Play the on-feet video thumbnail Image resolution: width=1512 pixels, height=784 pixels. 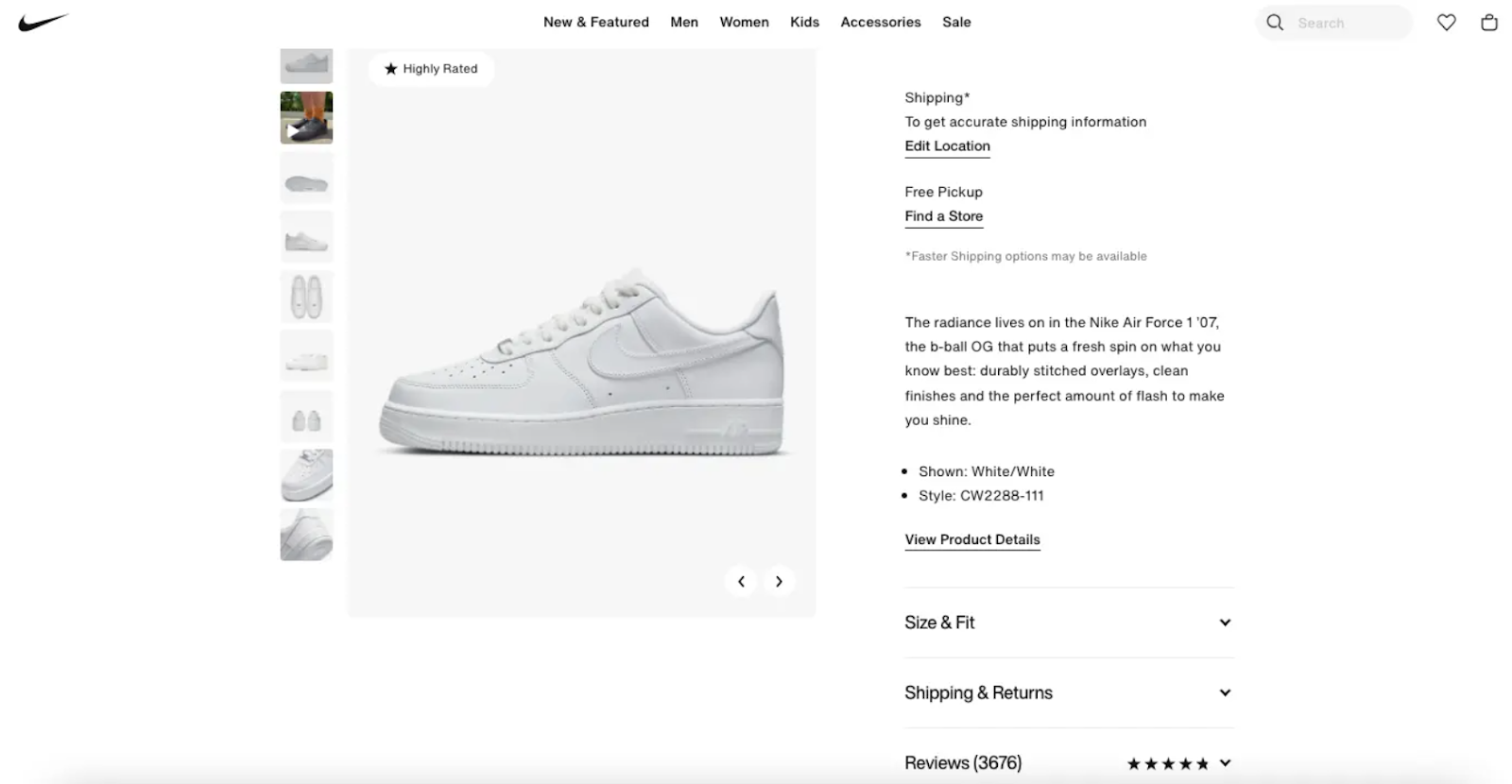pyautogui.click(x=306, y=117)
